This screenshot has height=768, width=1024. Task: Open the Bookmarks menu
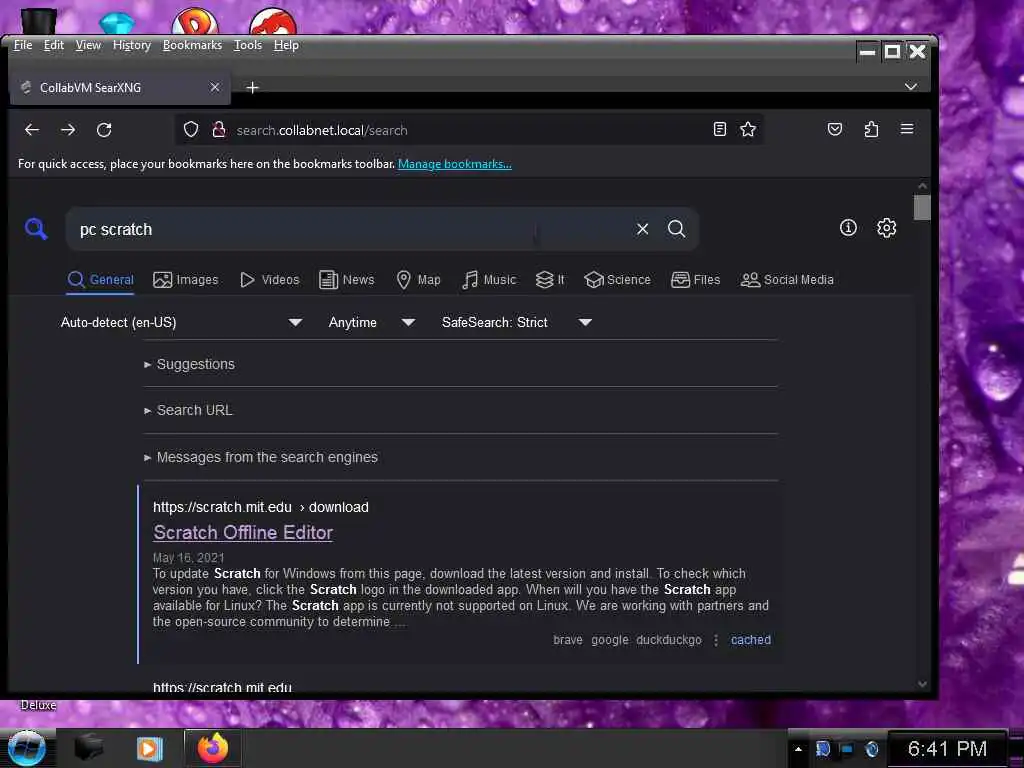[x=192, y=45]
